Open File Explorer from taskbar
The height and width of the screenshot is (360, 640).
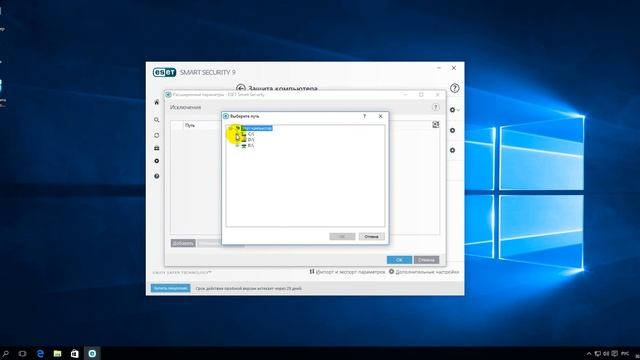click(x=58, y=353)
